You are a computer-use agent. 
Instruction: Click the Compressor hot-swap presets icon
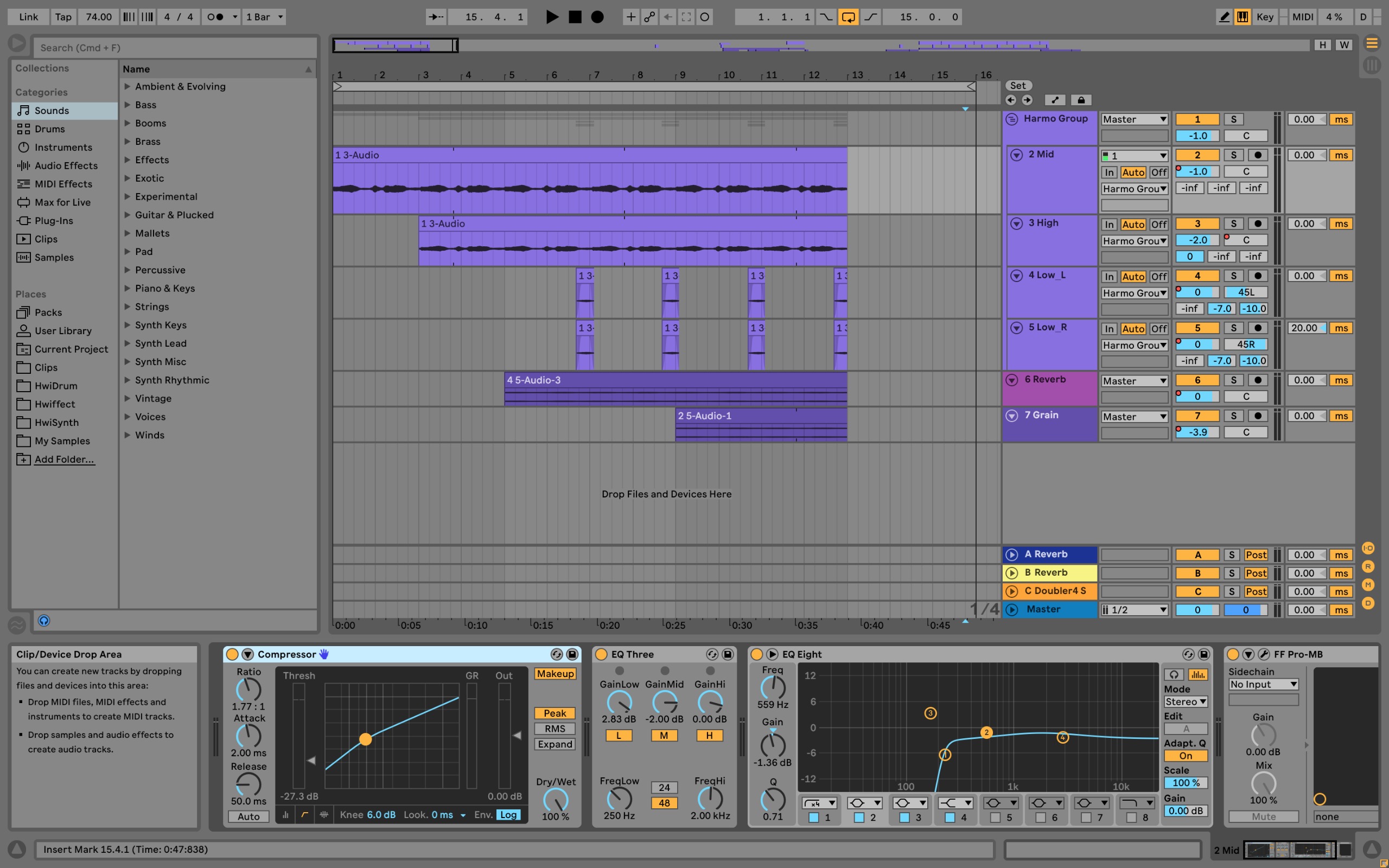point(556,654)
